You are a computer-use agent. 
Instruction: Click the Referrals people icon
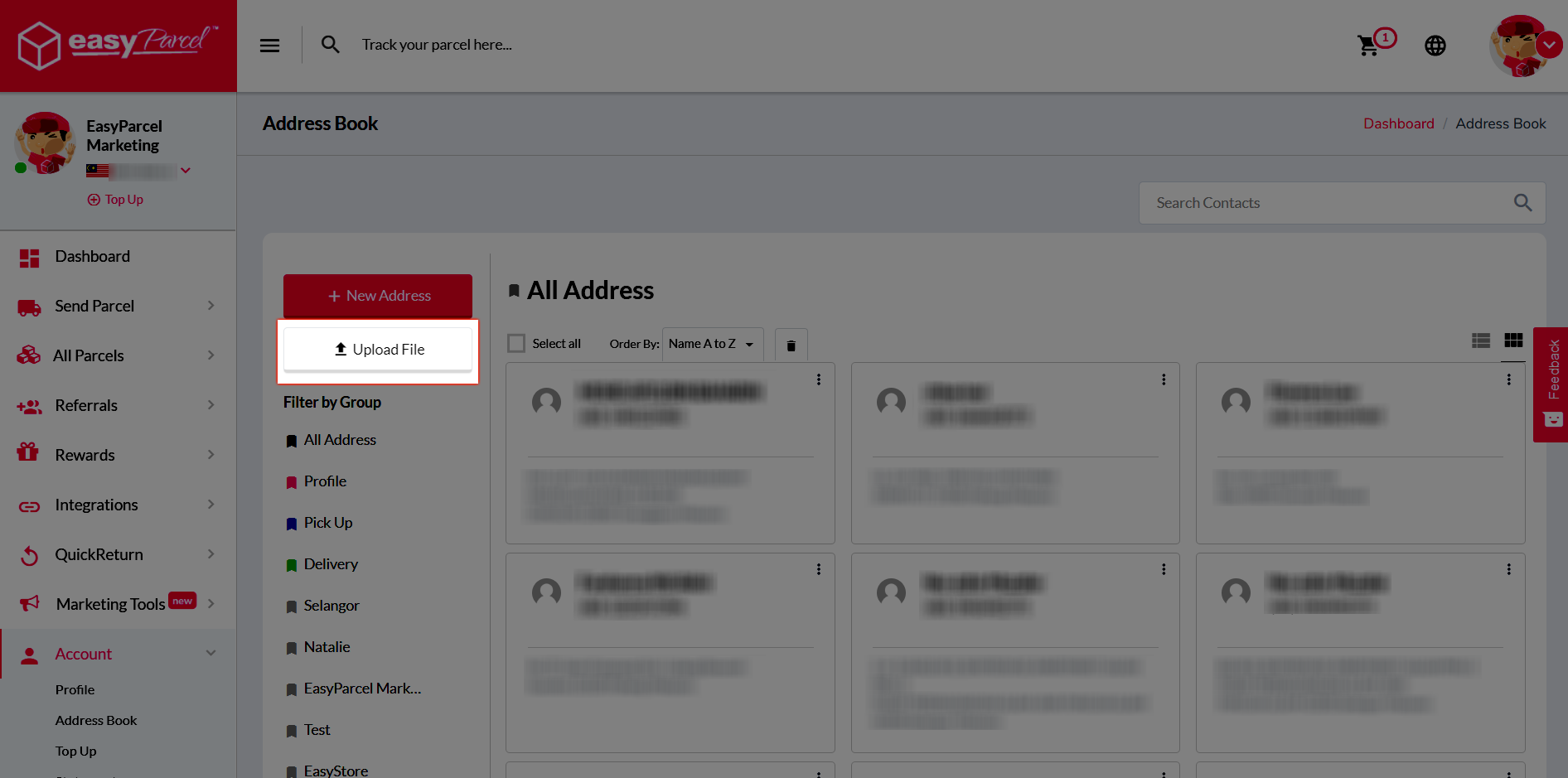[29, 407]
